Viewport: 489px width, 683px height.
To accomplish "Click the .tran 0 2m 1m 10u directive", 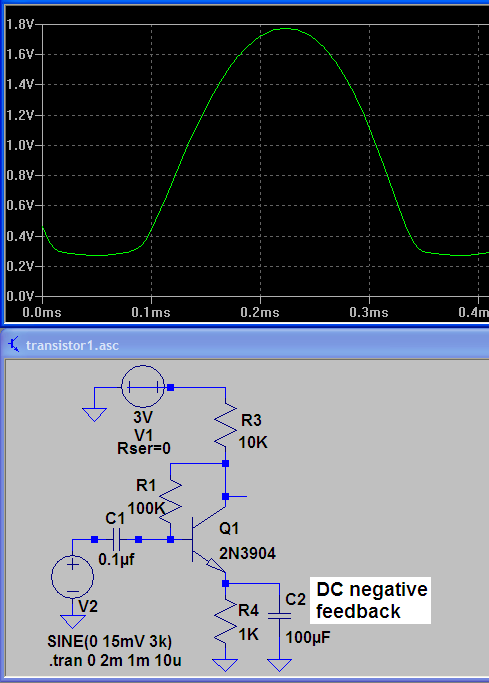I will click(115, 661).
